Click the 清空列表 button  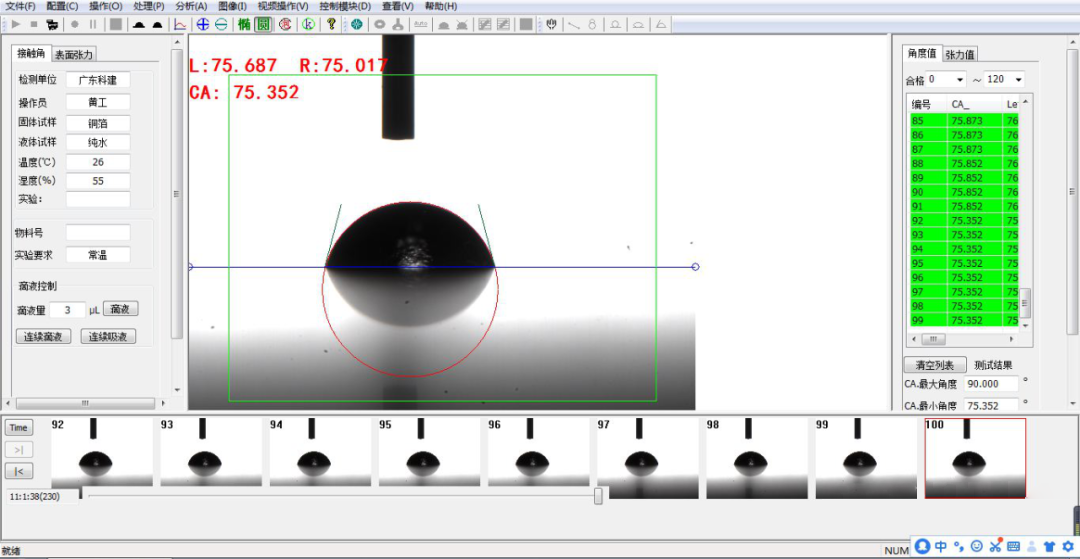click(934, 365)
